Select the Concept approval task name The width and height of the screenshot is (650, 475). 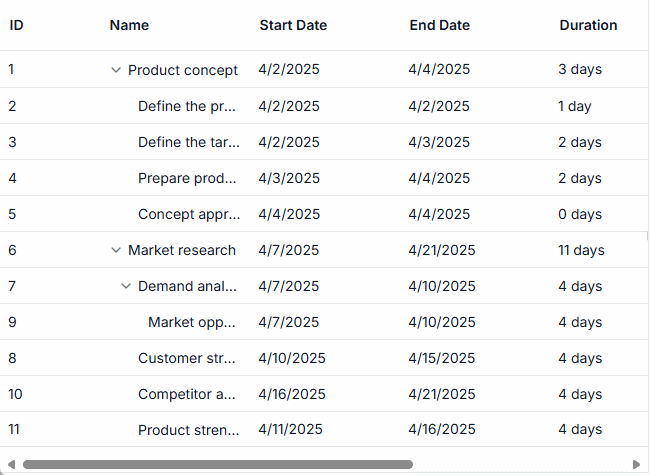click(189, 214)
